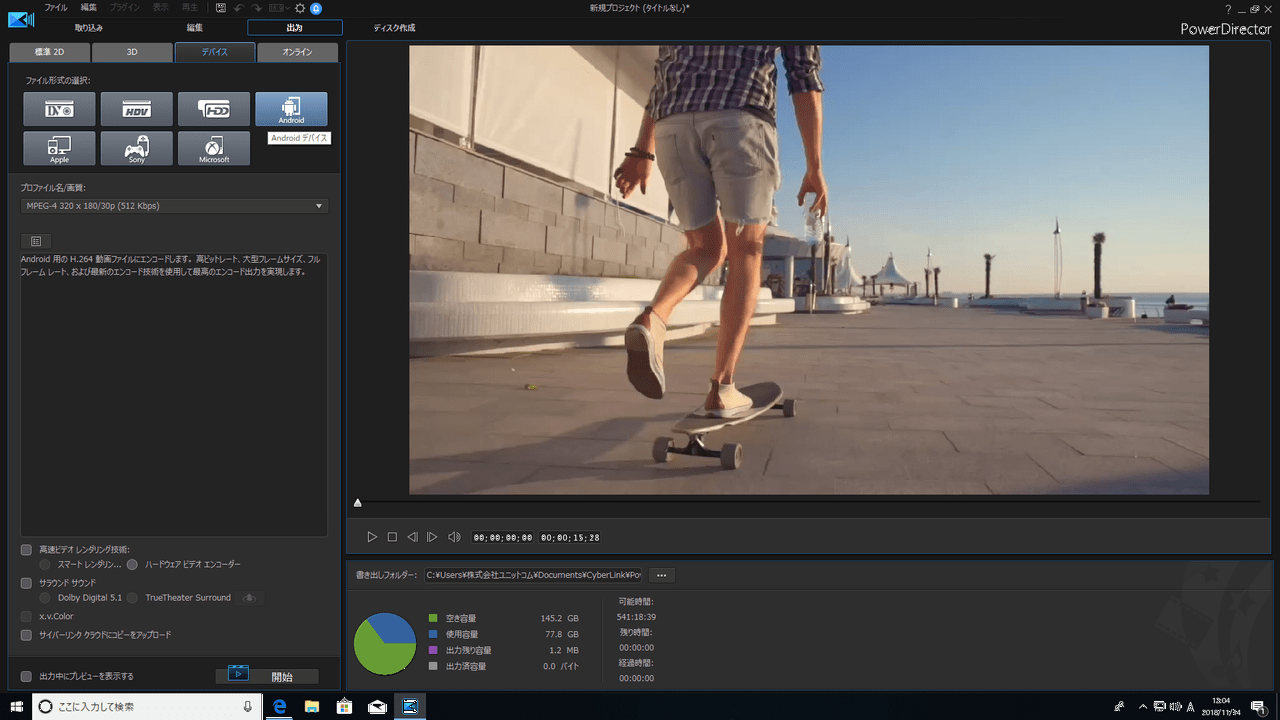Select the Microsoft Xbox device format icon

[x=214, y=149]
